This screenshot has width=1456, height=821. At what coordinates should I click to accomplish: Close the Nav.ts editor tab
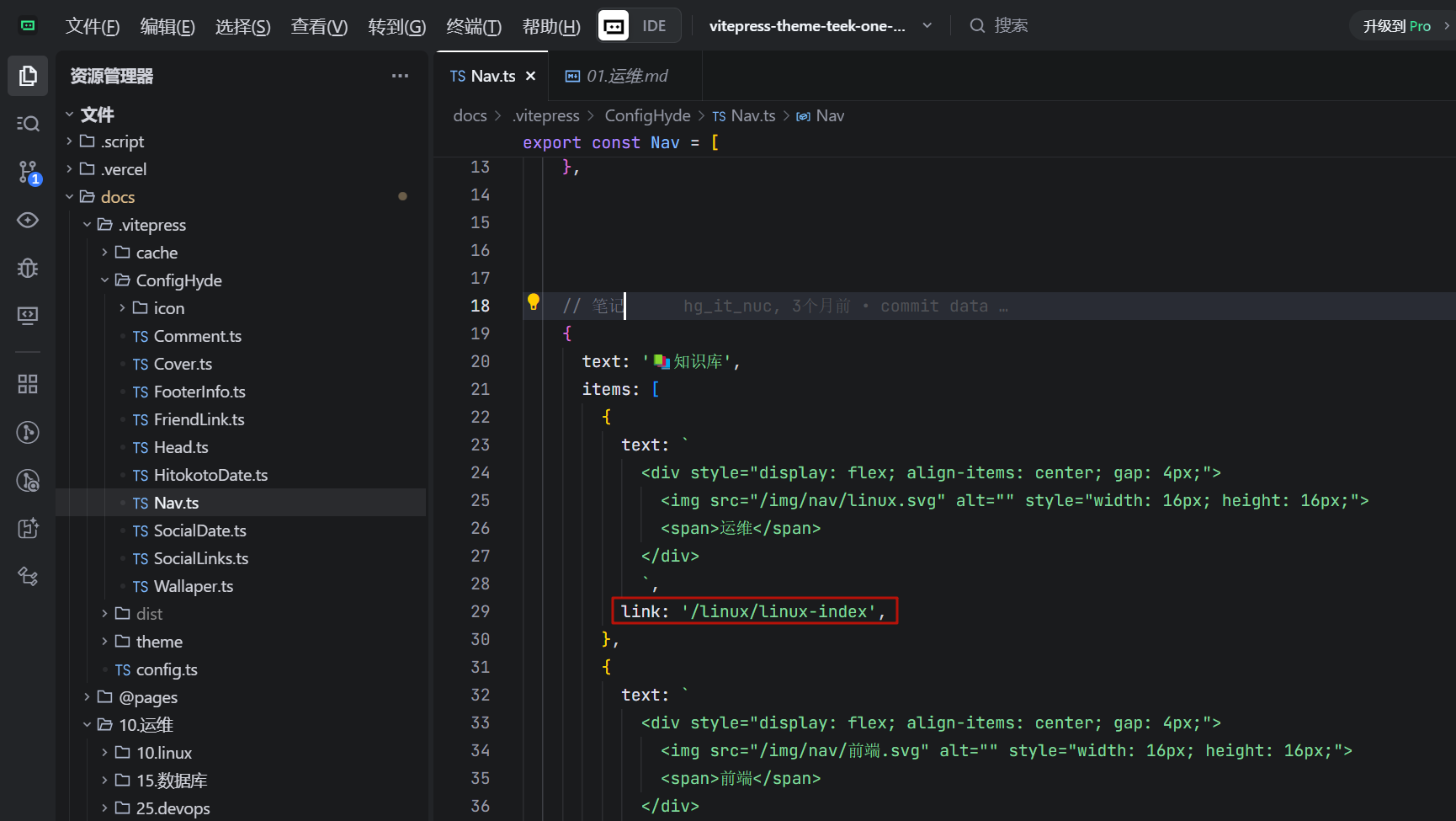point(531,76)
